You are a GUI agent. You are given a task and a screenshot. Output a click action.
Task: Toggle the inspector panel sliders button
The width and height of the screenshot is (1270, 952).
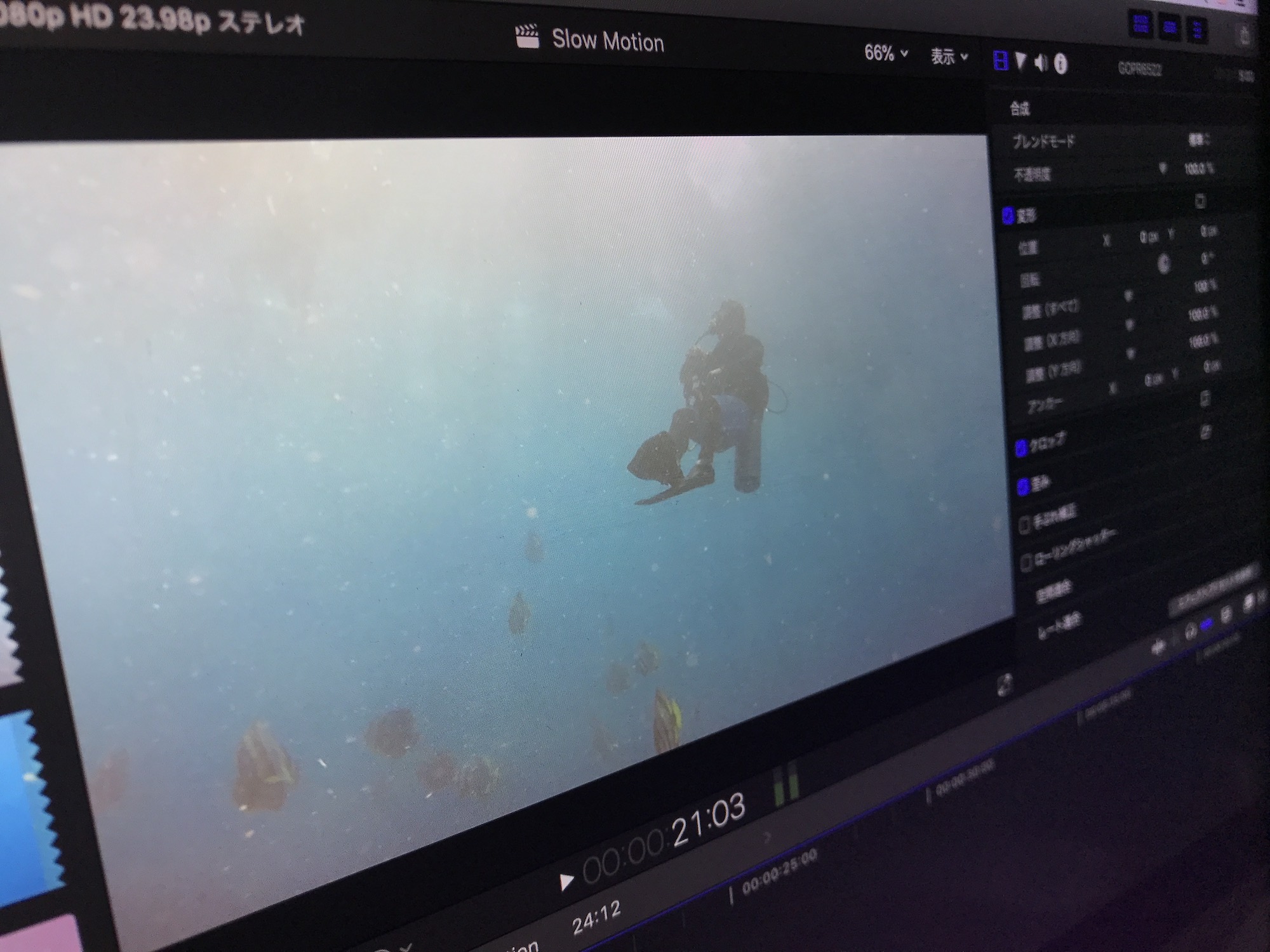click(x=1197, y=30)
